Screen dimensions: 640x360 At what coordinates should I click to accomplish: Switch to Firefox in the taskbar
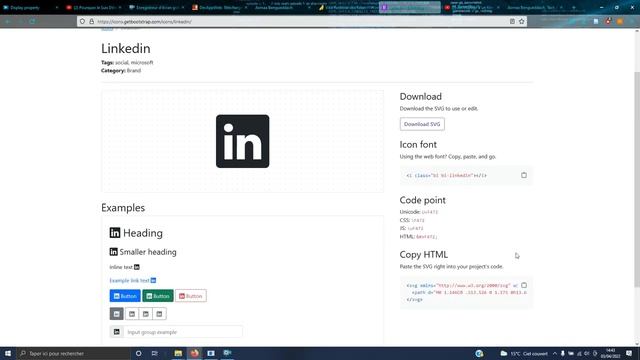click(195, 353)
